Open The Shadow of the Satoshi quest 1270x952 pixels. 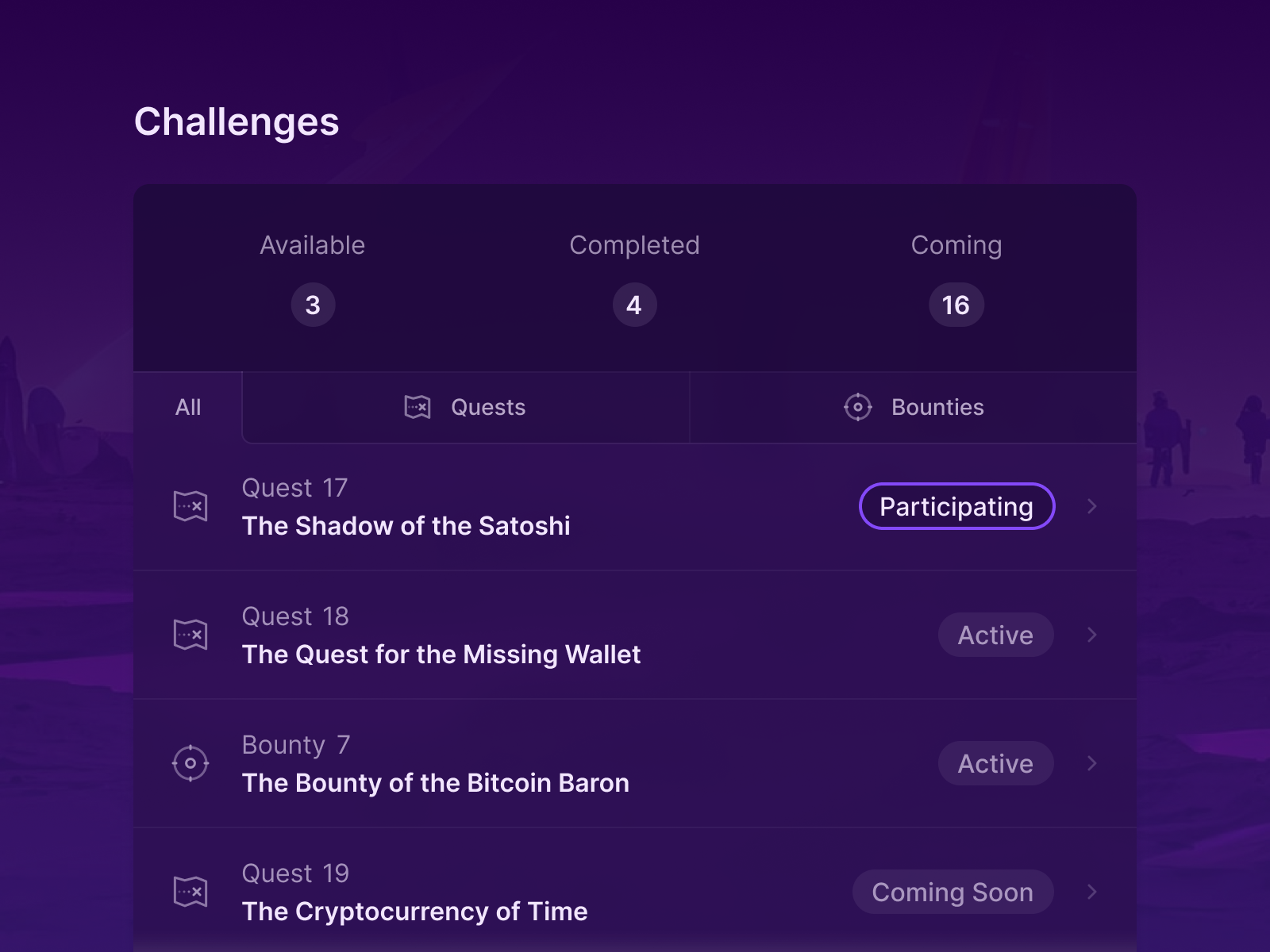(406, 525)
